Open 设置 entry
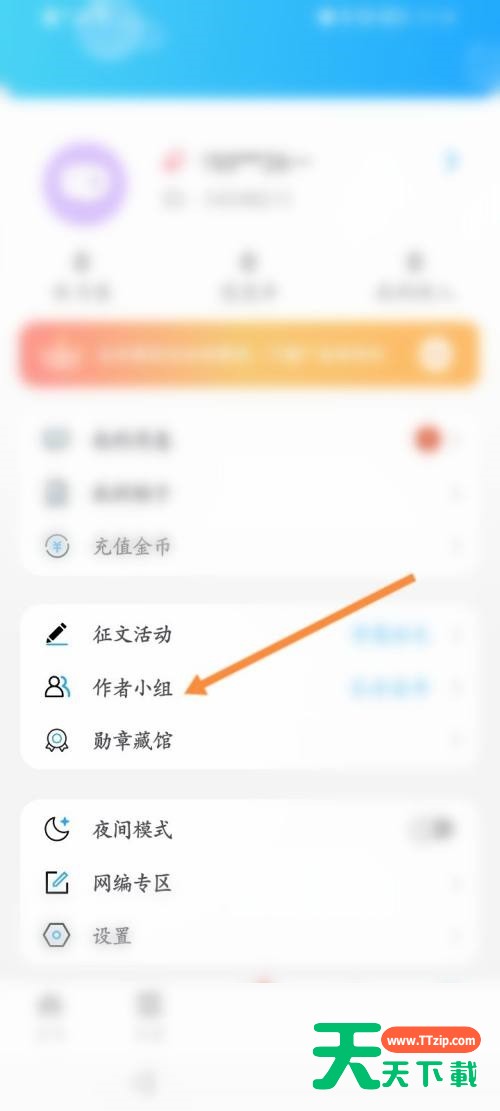Screen dimensions: 500x1111 250,936
